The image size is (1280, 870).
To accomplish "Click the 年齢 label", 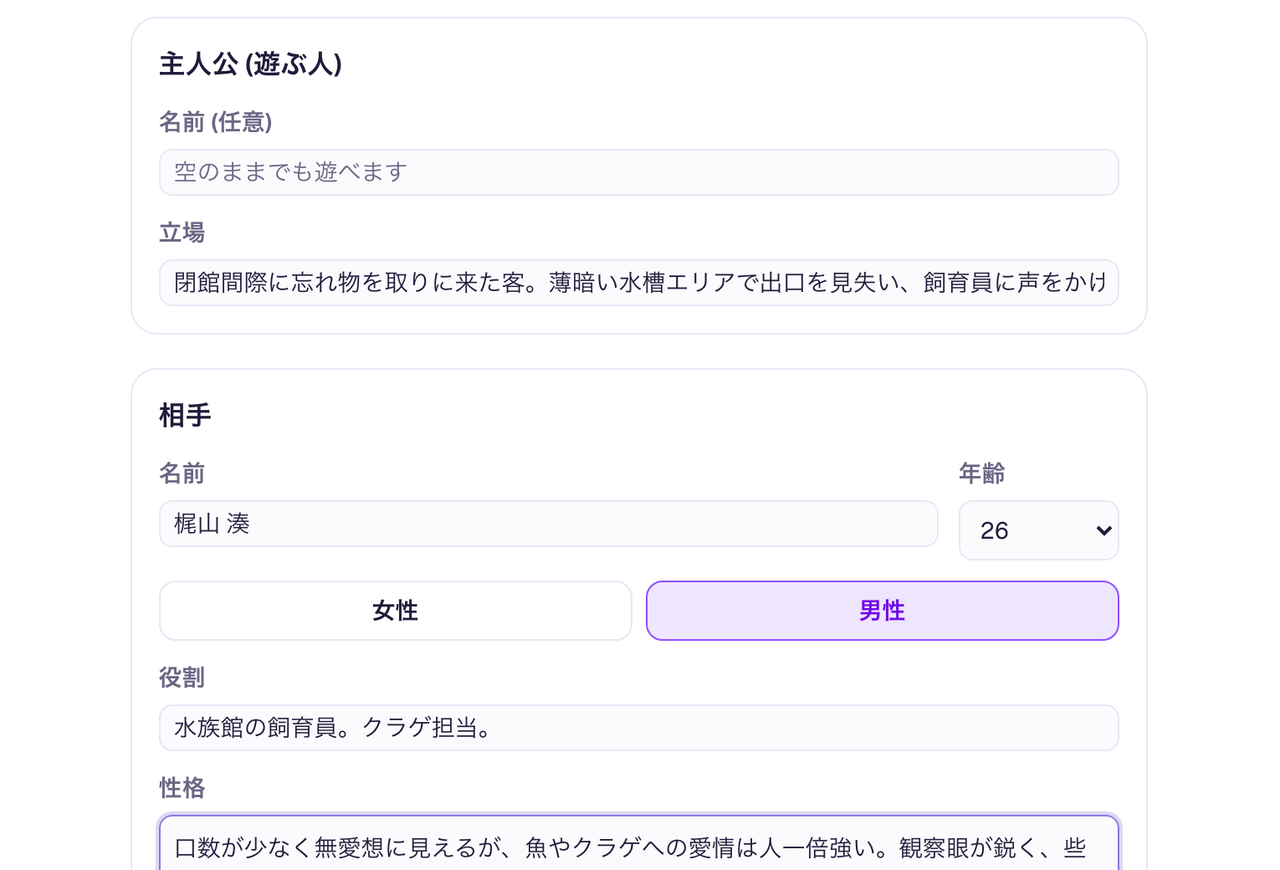I will tap(982, 474).
